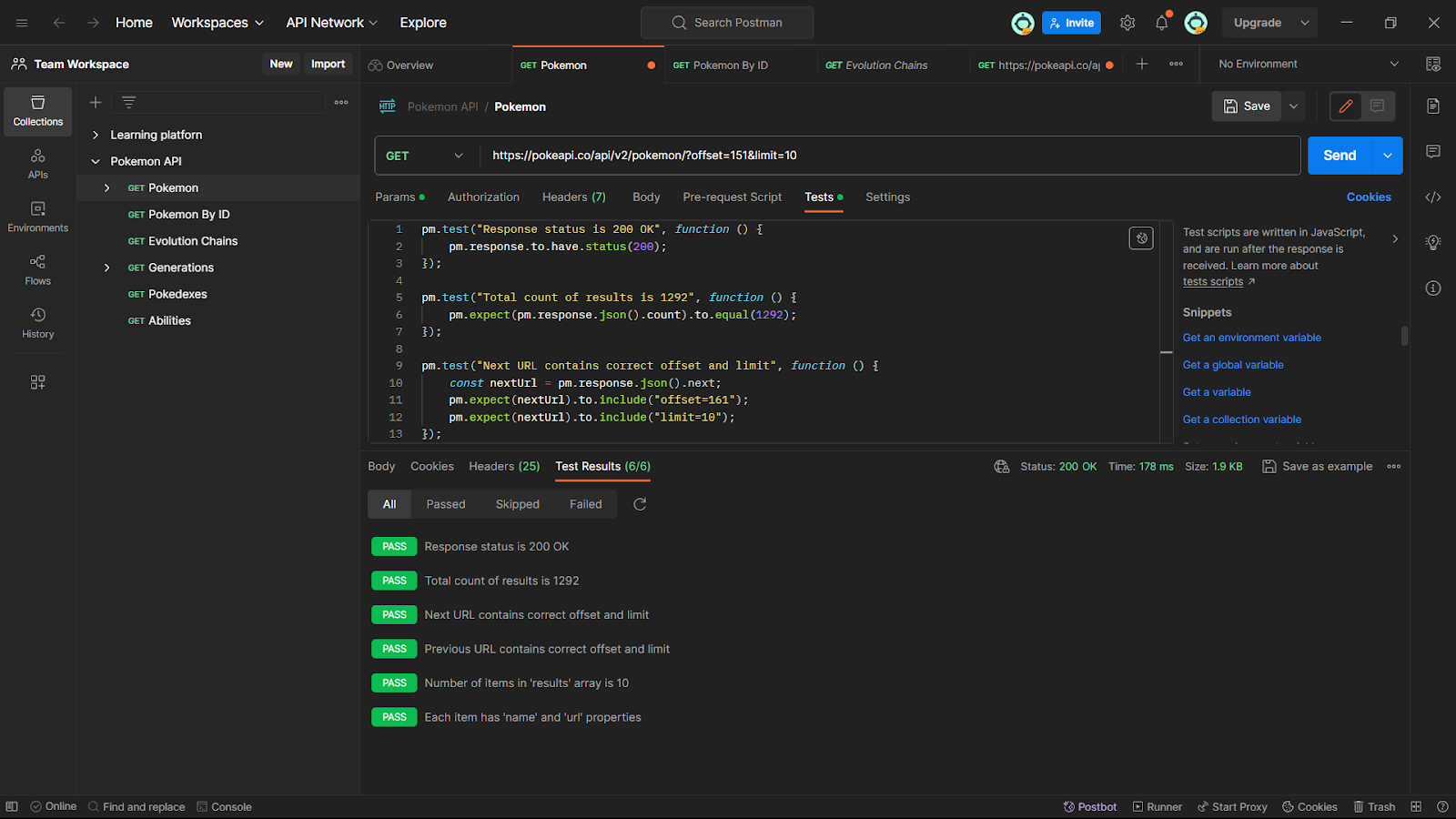This screenshot has height=819, width=1456.
Task: Click the Send button
Action: (x=1340, y=156)
